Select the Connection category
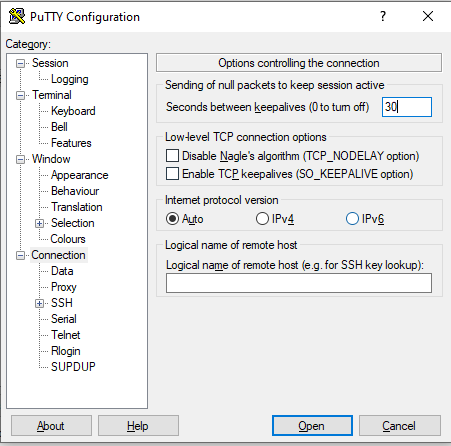This screenshot has height=446, width=451. [x=58, y=255]
